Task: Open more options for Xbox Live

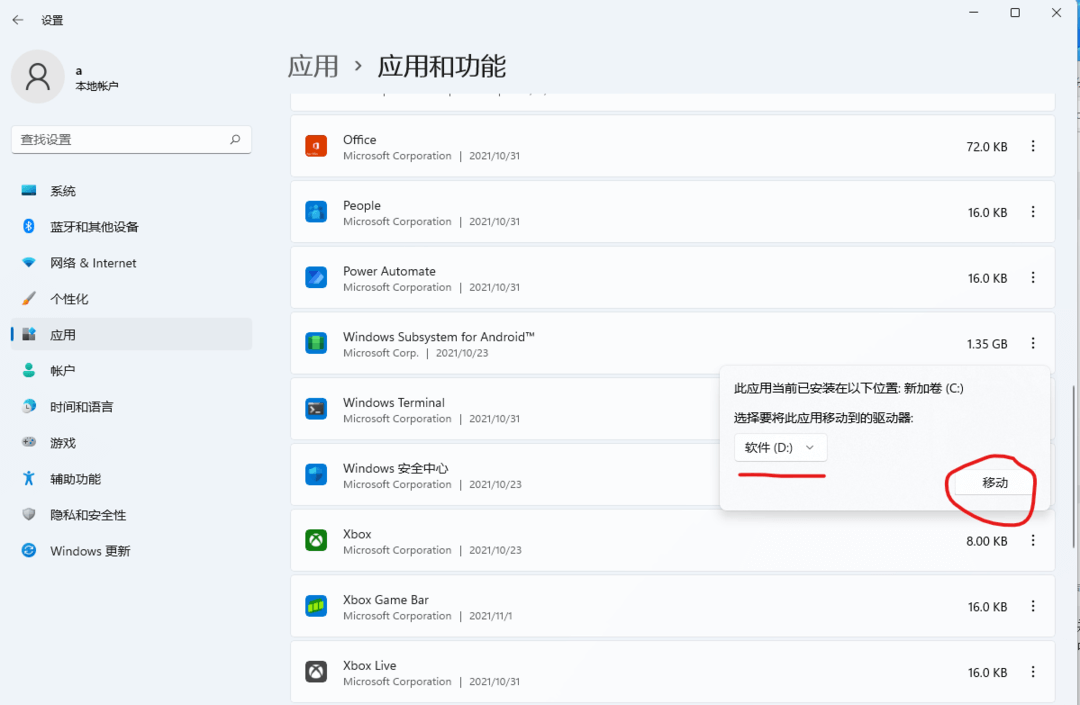Action: point(1032,671)
